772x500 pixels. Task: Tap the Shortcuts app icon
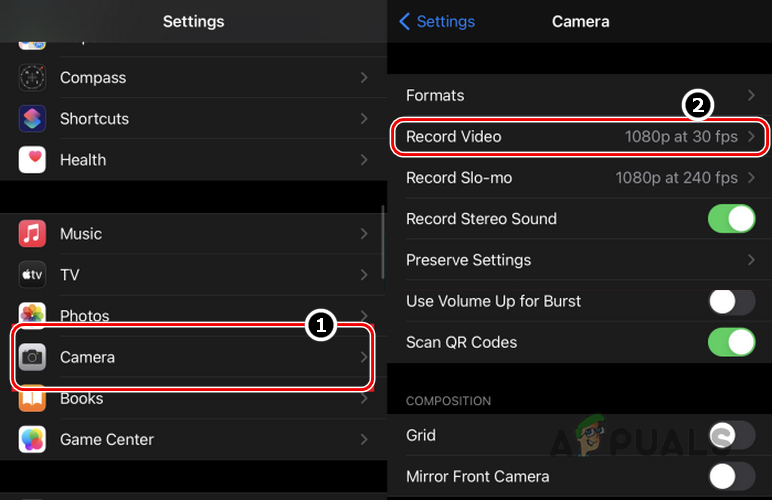pyautogui.click(x=32, y=119)
